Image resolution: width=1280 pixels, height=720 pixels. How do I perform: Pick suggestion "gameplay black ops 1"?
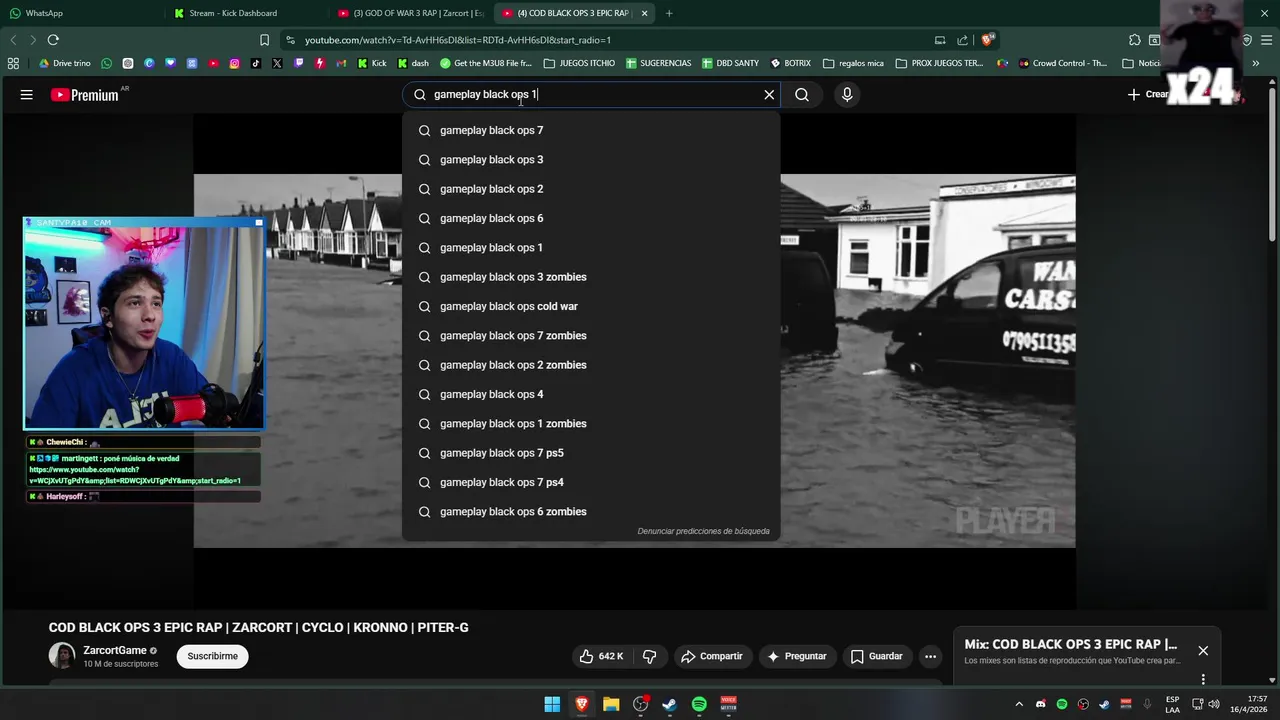point(591,248)
